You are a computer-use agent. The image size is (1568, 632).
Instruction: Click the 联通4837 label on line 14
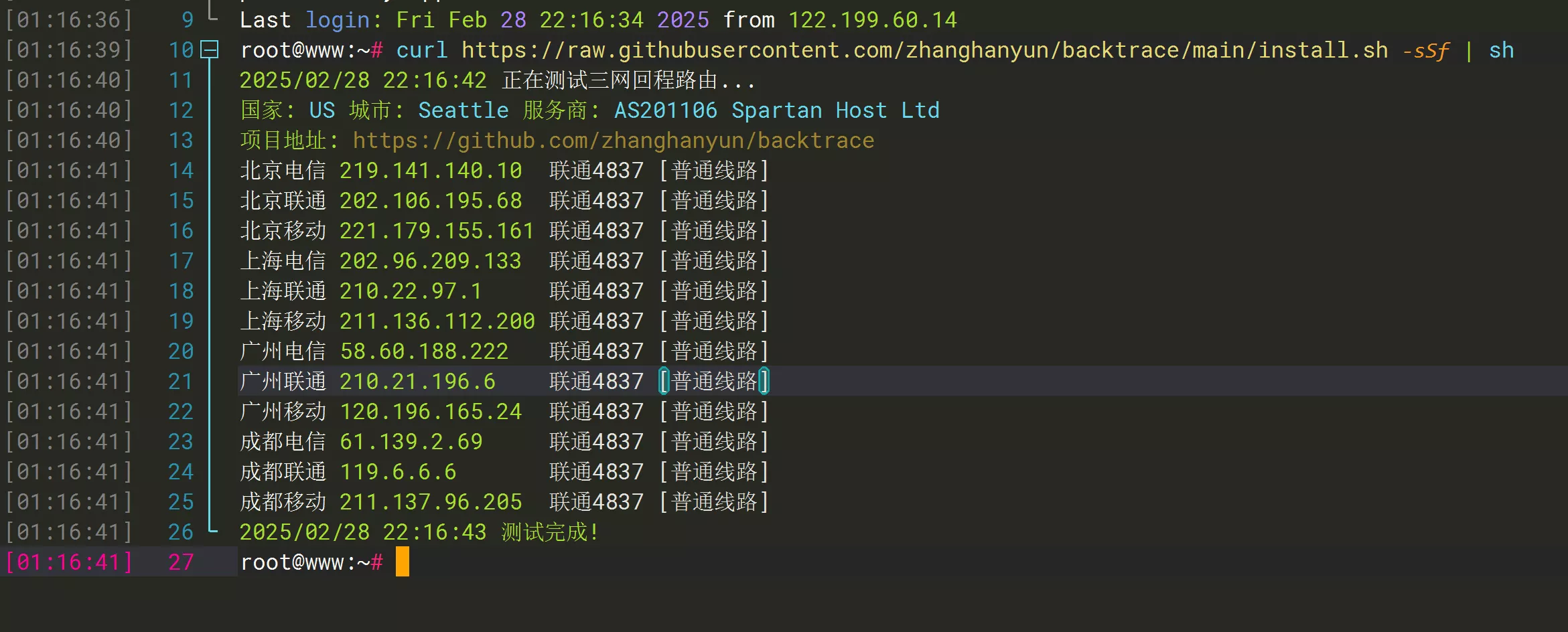[595, 170]
